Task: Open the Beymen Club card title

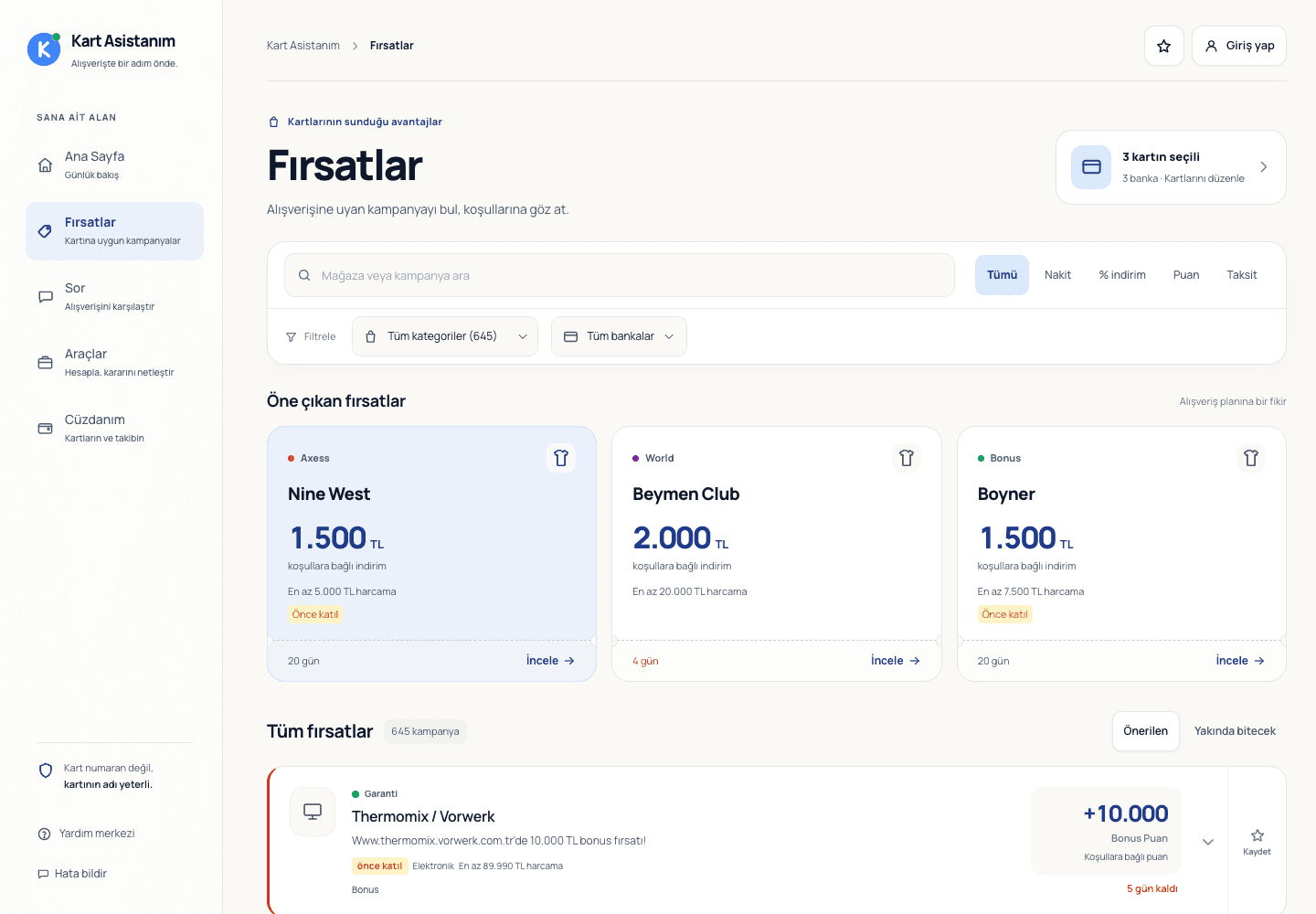Action: [686, 494]
